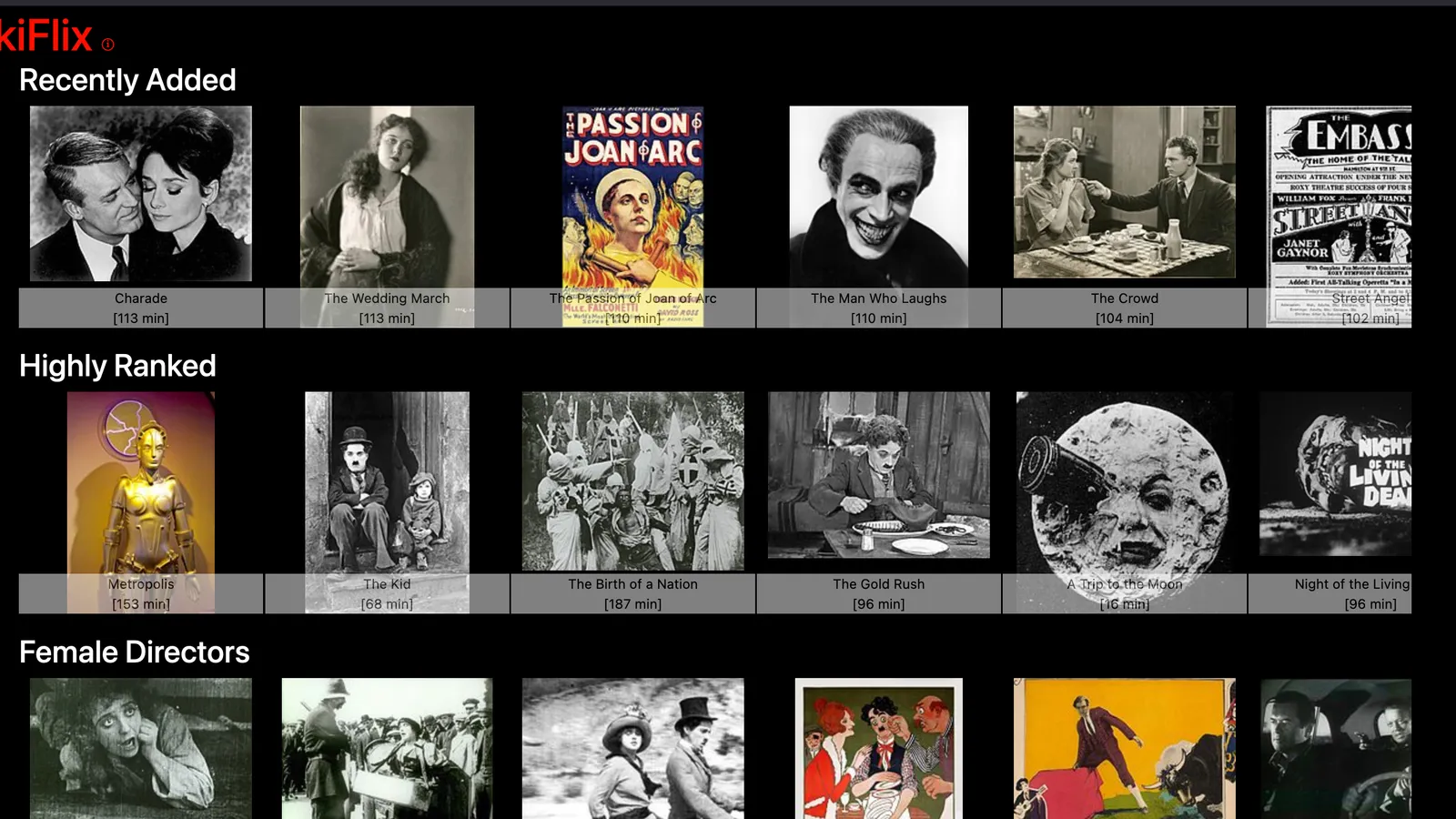
Task: Open the info icon next to WikiFlix logo
Action: [x=106, y=44]
